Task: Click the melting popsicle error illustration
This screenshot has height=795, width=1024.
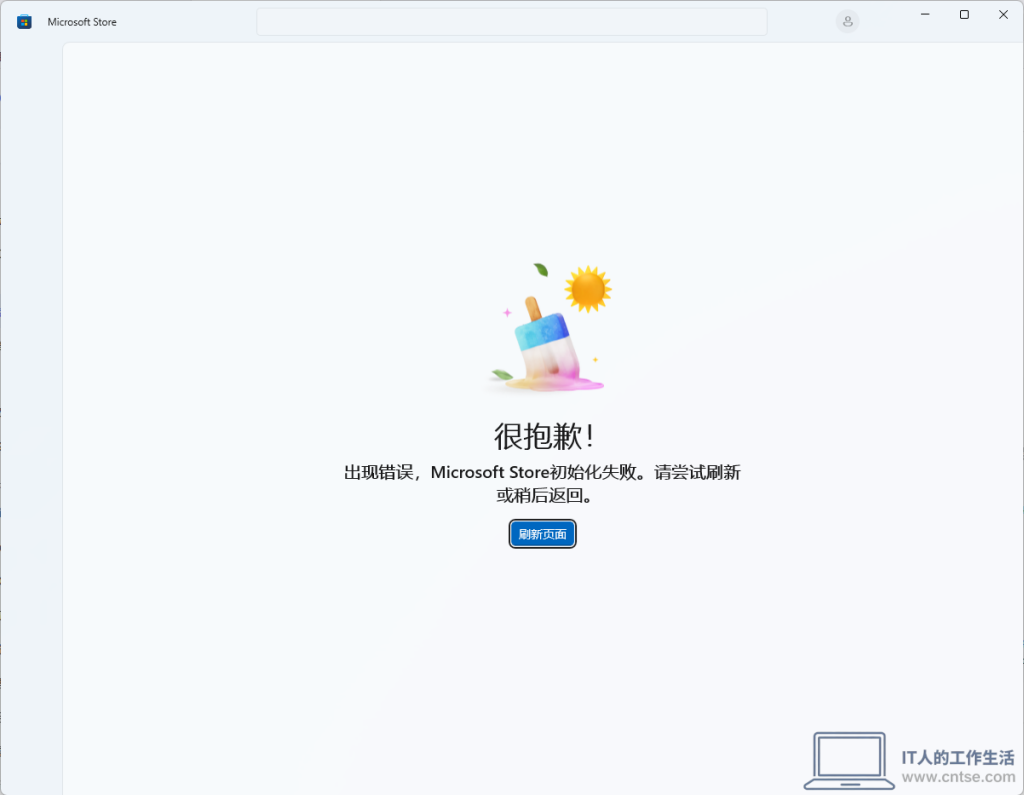Action: [548, 328]
